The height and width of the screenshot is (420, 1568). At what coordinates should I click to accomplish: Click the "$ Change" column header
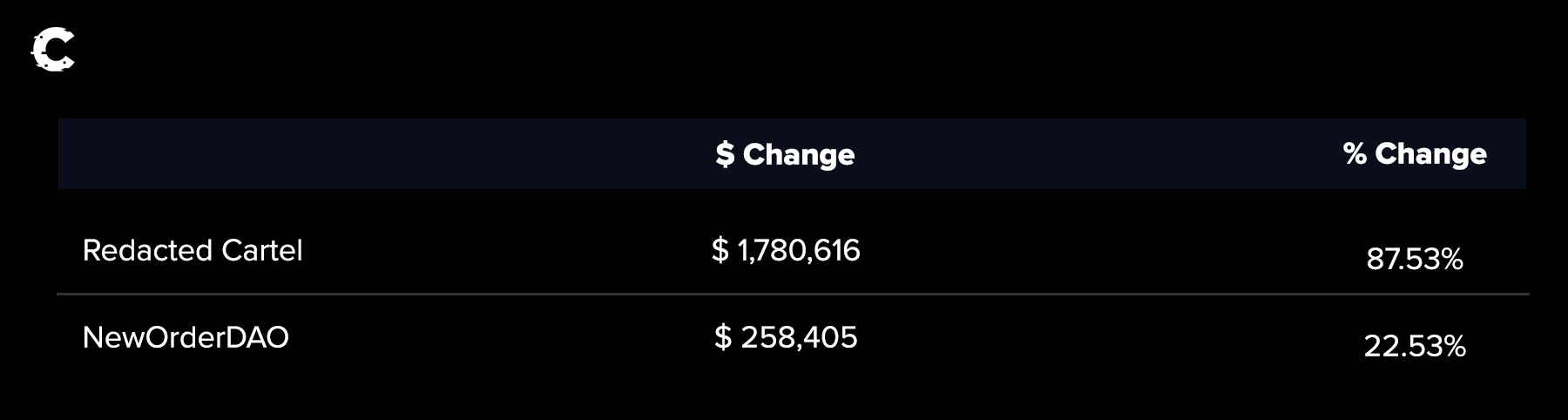coord(785,154)
